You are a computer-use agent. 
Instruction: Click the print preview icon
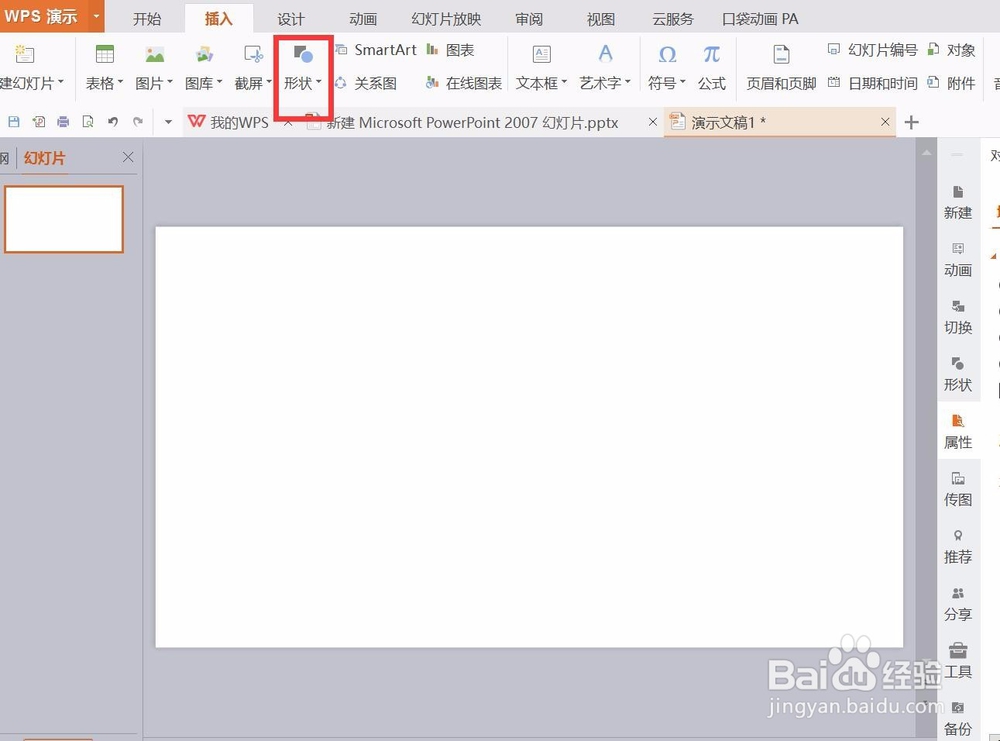tap(88, 121)
